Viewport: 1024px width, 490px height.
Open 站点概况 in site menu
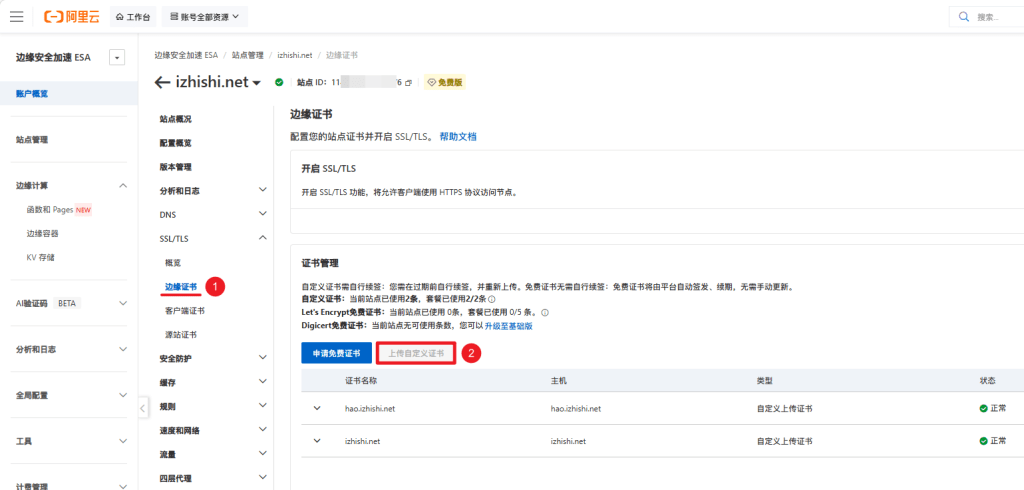point(176,120)
